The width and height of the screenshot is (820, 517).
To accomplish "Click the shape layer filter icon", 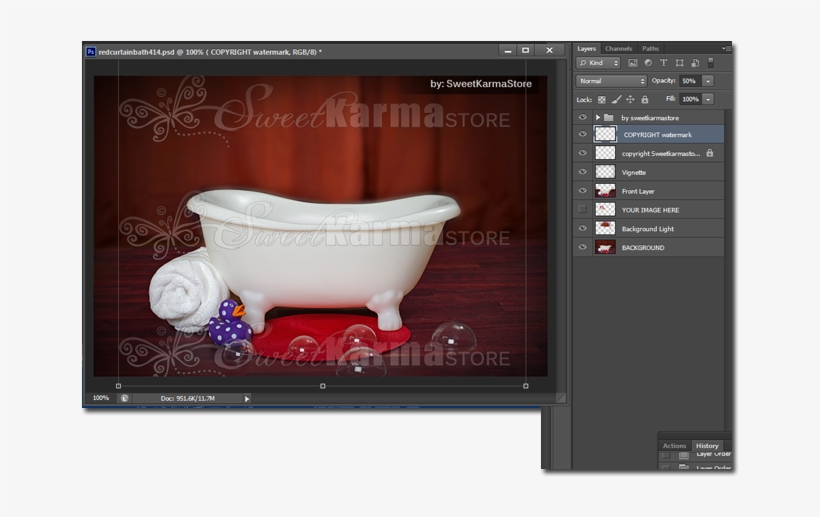I will pos(679,63).
